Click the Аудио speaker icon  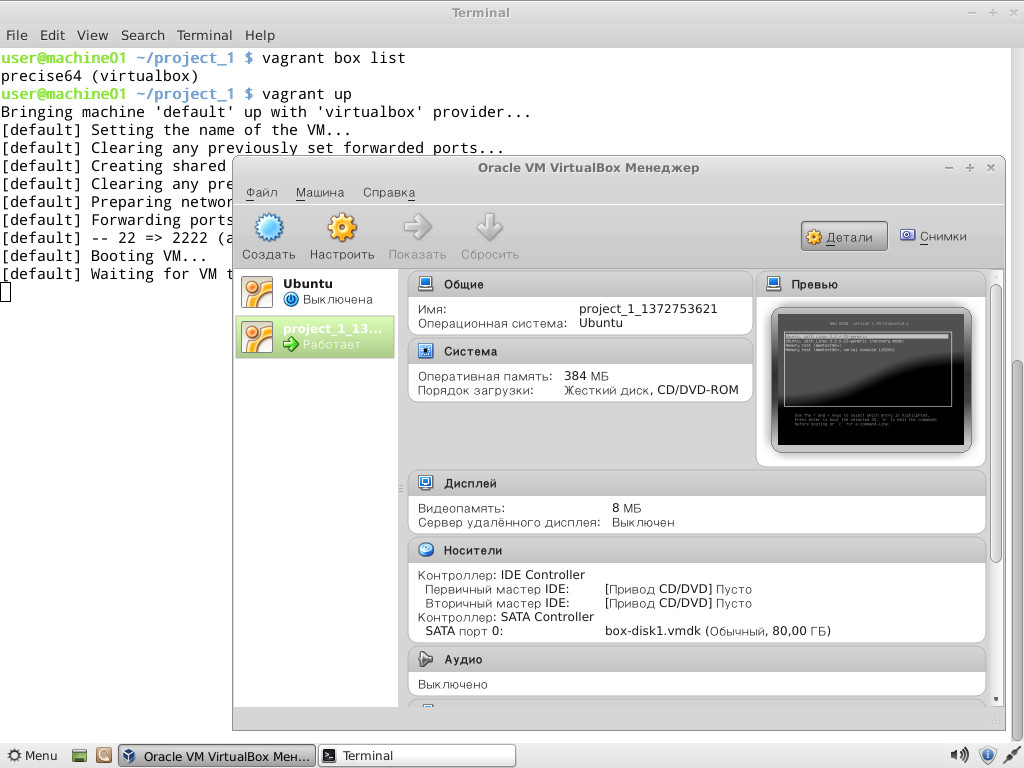click(426, 659)
